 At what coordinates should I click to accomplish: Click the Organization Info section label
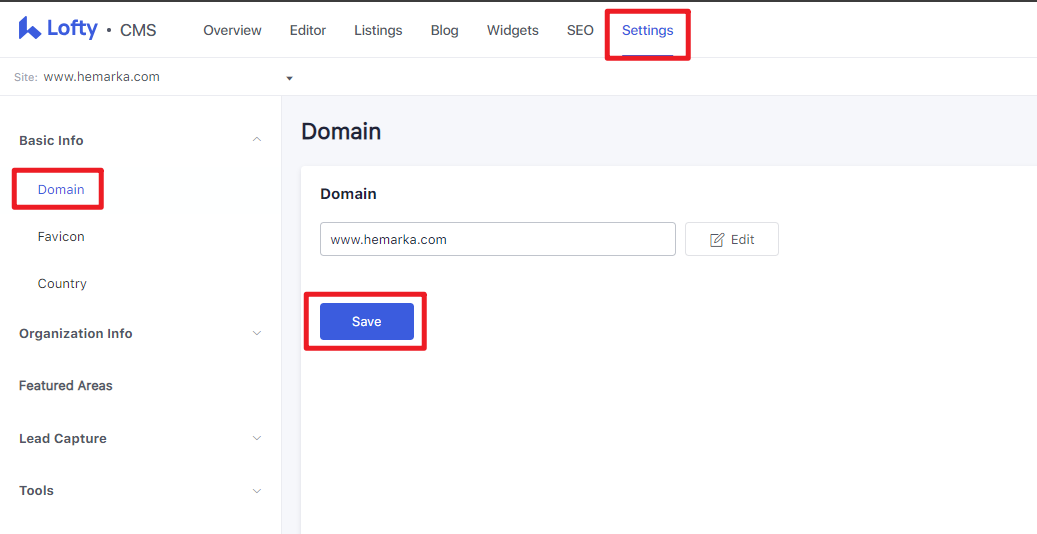(x=75, y=334)
